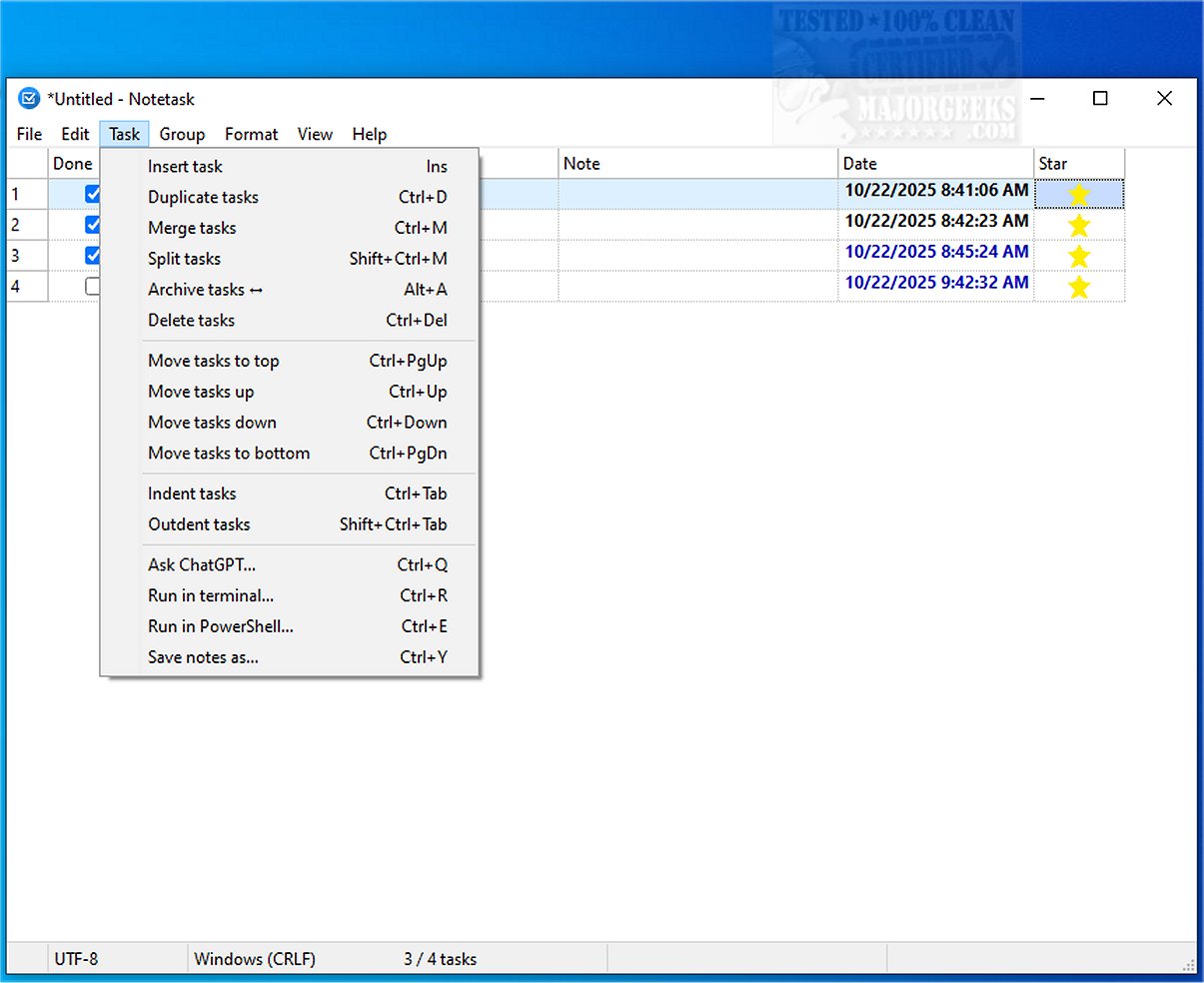Check the Done checkbox in row 4
The image size is (1204, 983).
[93, 287]
